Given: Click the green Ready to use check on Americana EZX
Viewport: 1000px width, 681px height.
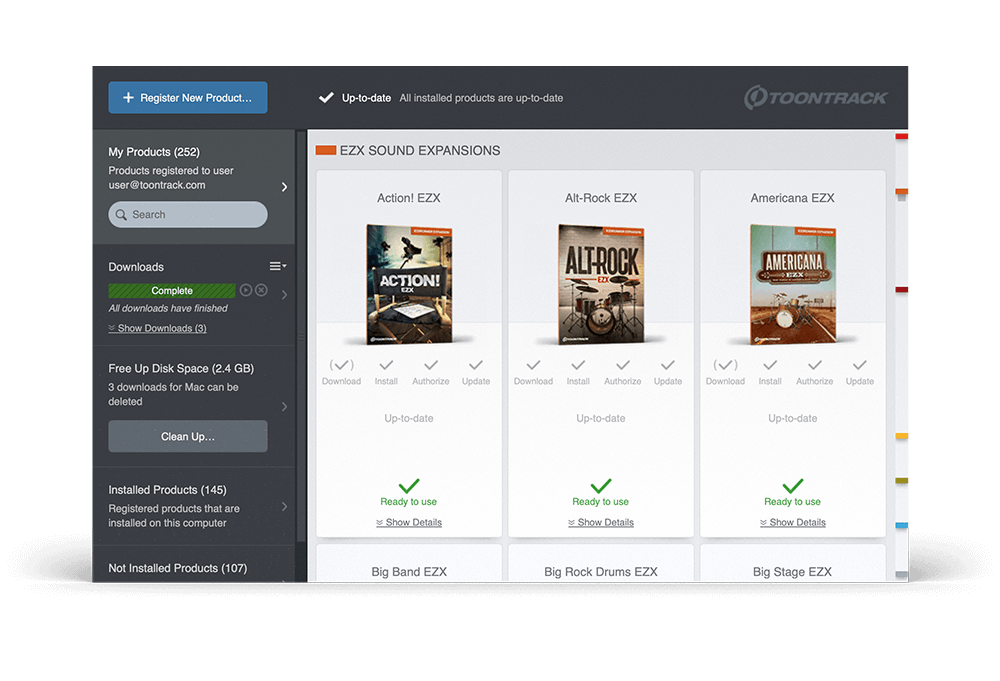Looking at the screenshot, I should (792, 487).
